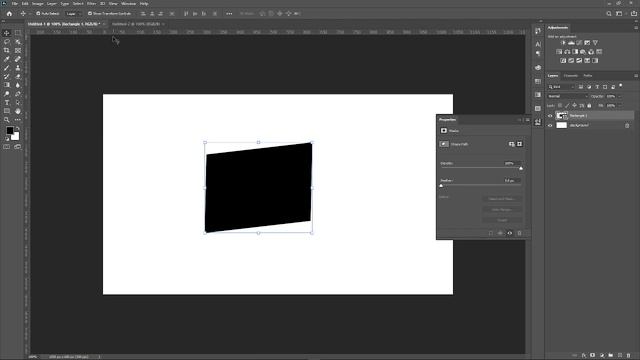The height and width of the screenshot is (360, 640).
Task: Click the white background color swatch
Action: (x=16, y=137)
